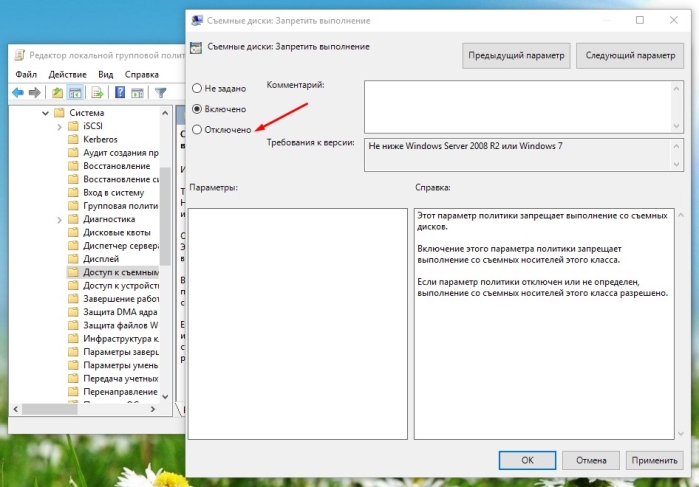The image size is (699, 487).
Task: Click tree scrollbar down arrow
Action: pyautogui.click(x=165, y=396)
